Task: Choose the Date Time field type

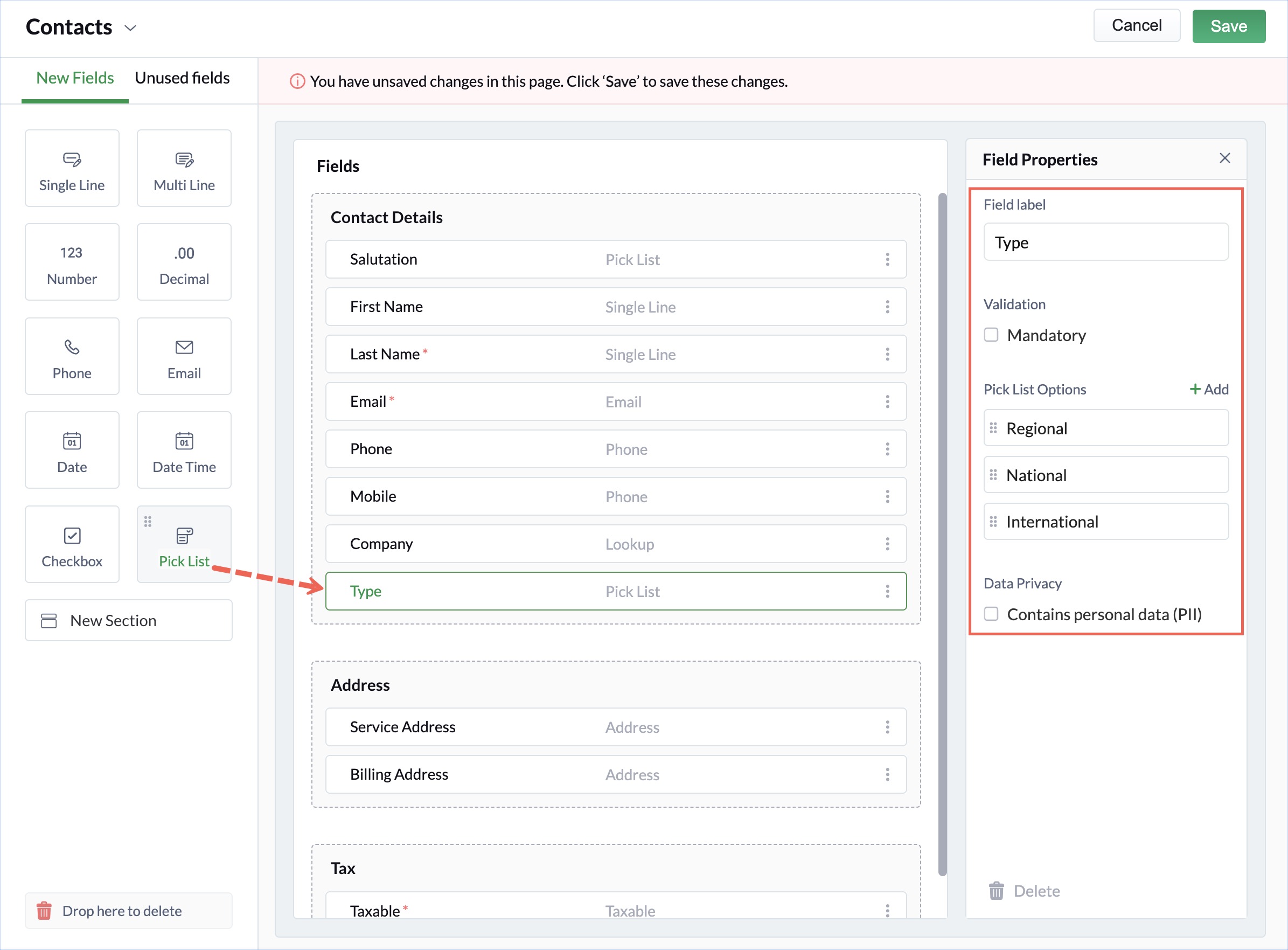Action: (x=183, y=450)
